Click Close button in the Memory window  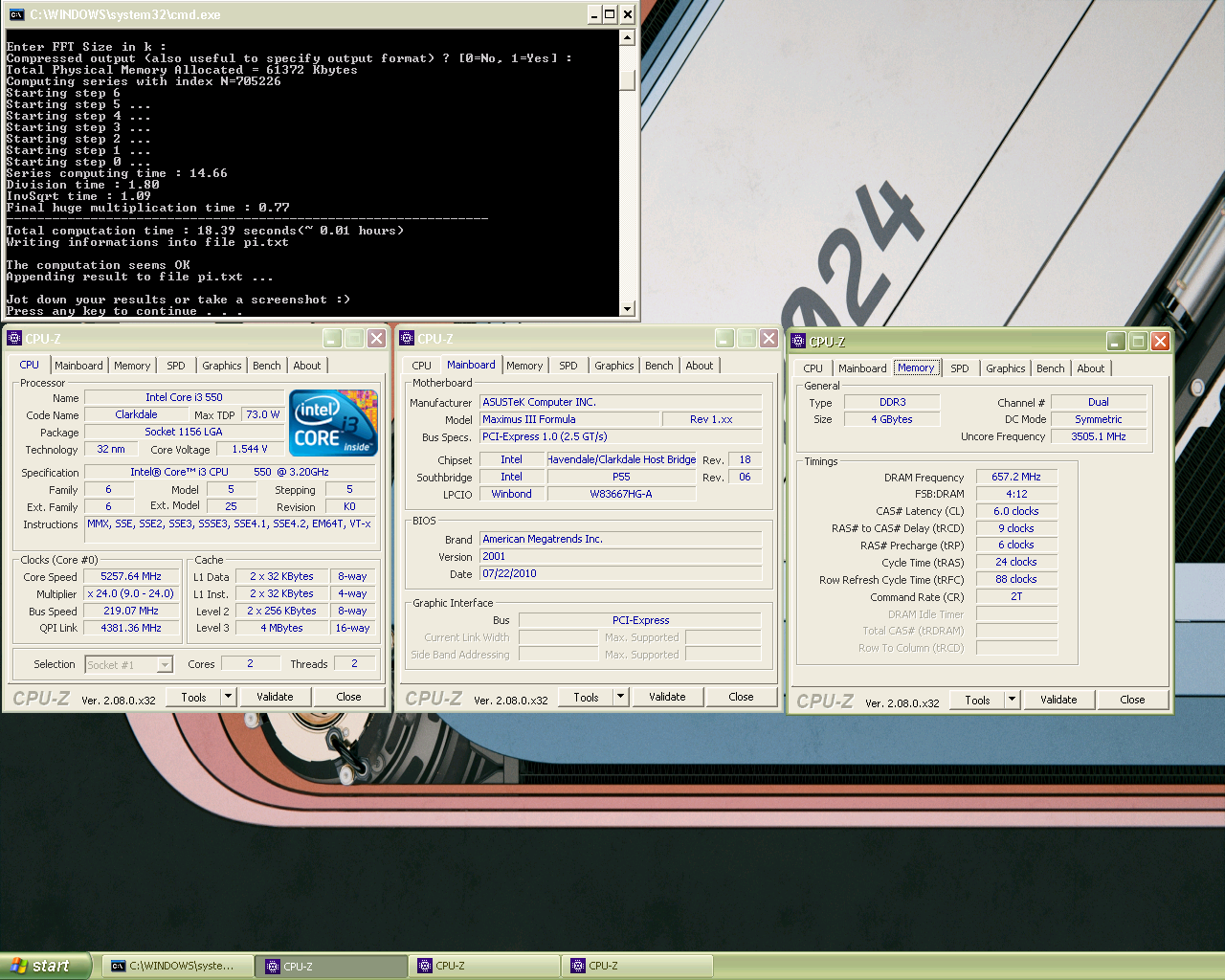(x=1132, y=700)
